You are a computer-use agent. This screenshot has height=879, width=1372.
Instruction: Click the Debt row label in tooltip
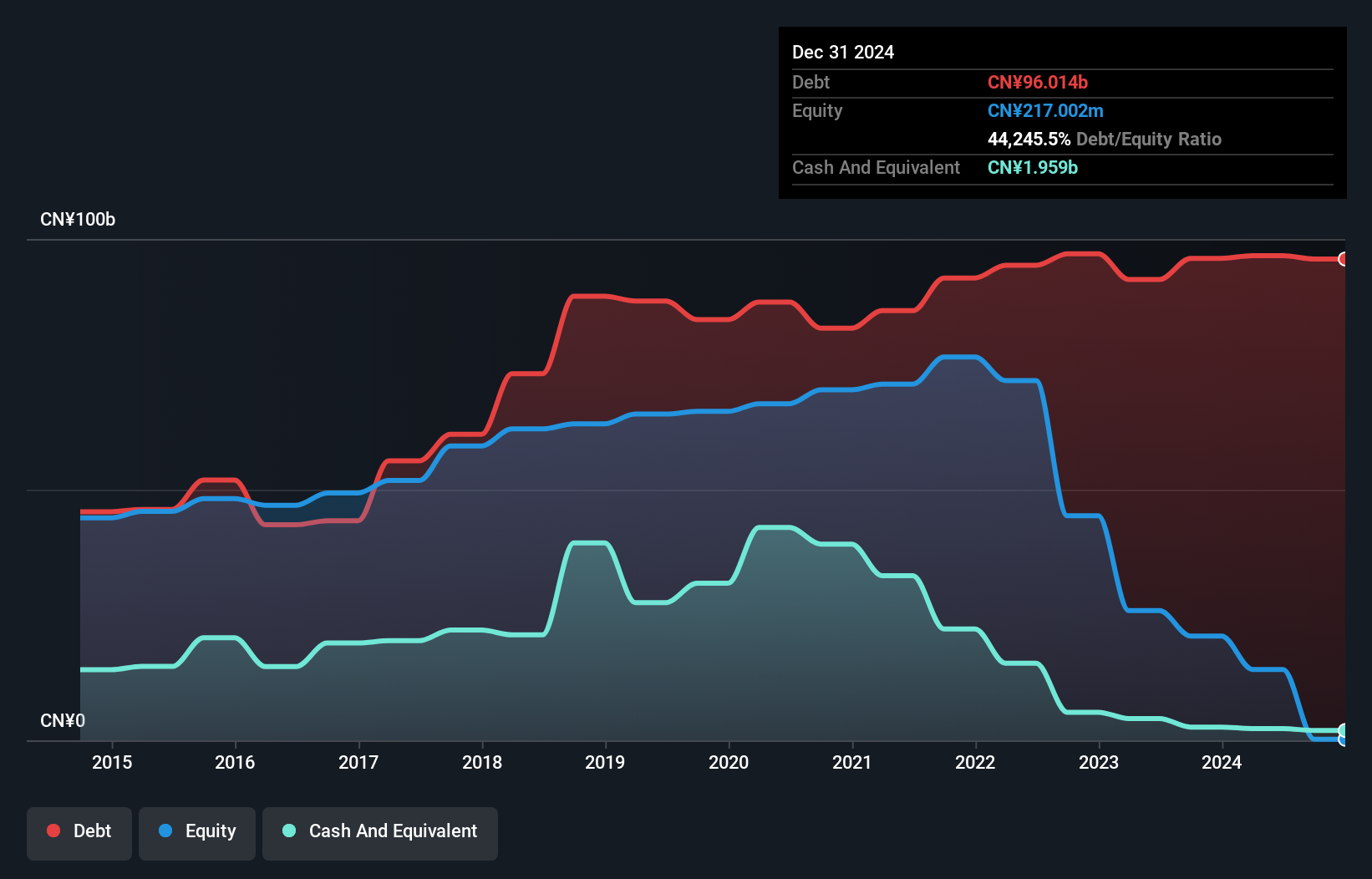click(x=810, y=82)
